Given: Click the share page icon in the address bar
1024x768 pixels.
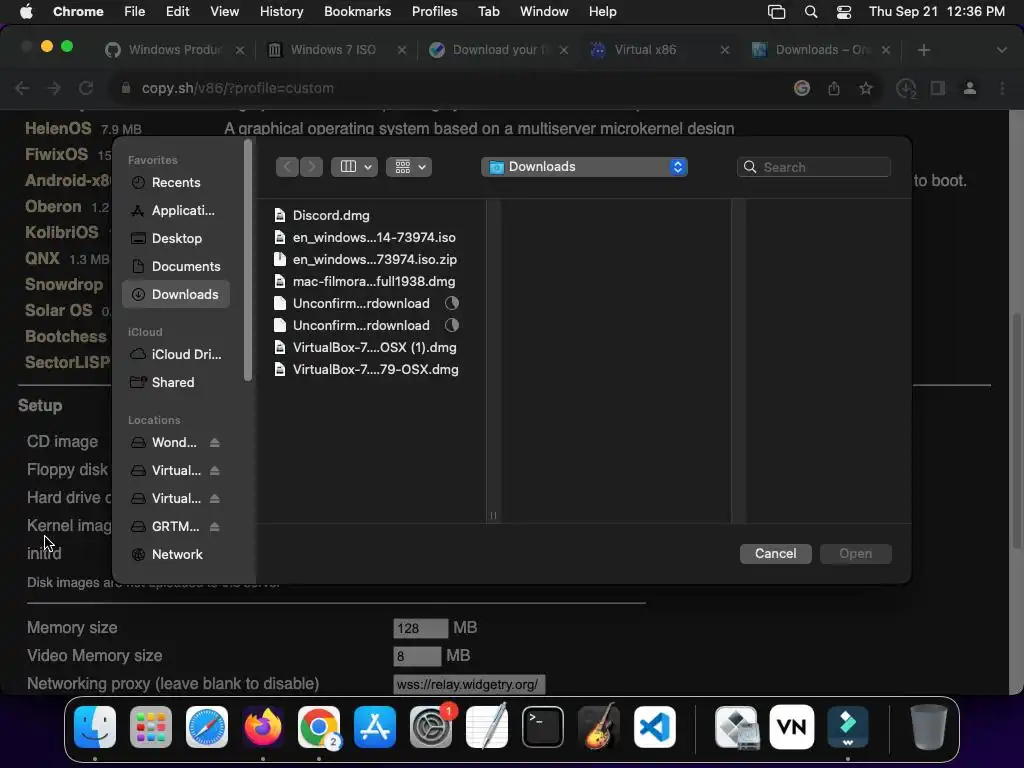Looking at the screenshot, I should 834,88.
